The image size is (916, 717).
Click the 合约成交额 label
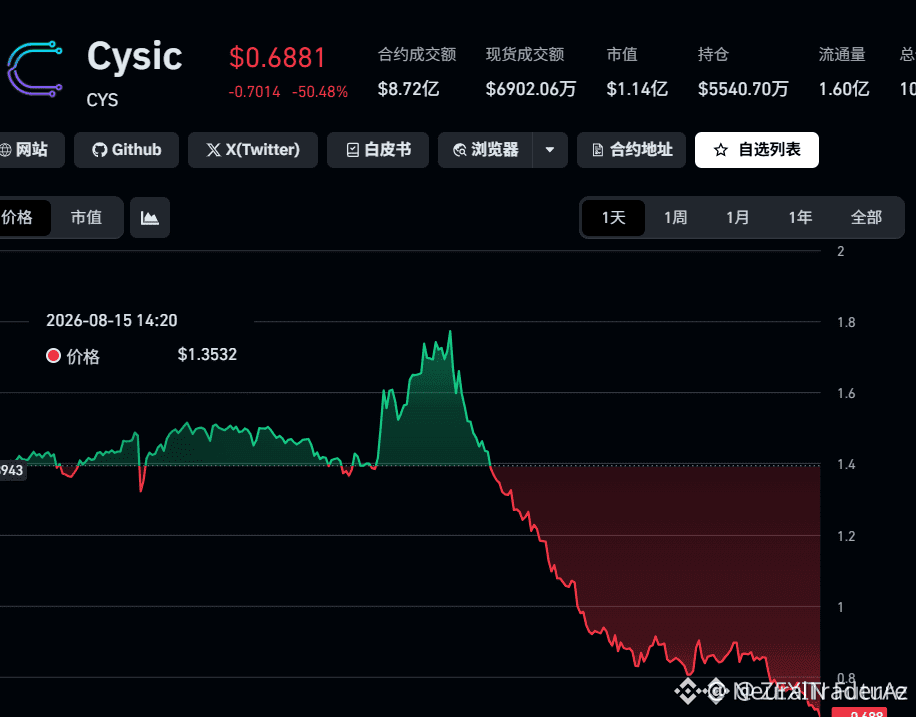pyautogui.click(x=417, y=55)
